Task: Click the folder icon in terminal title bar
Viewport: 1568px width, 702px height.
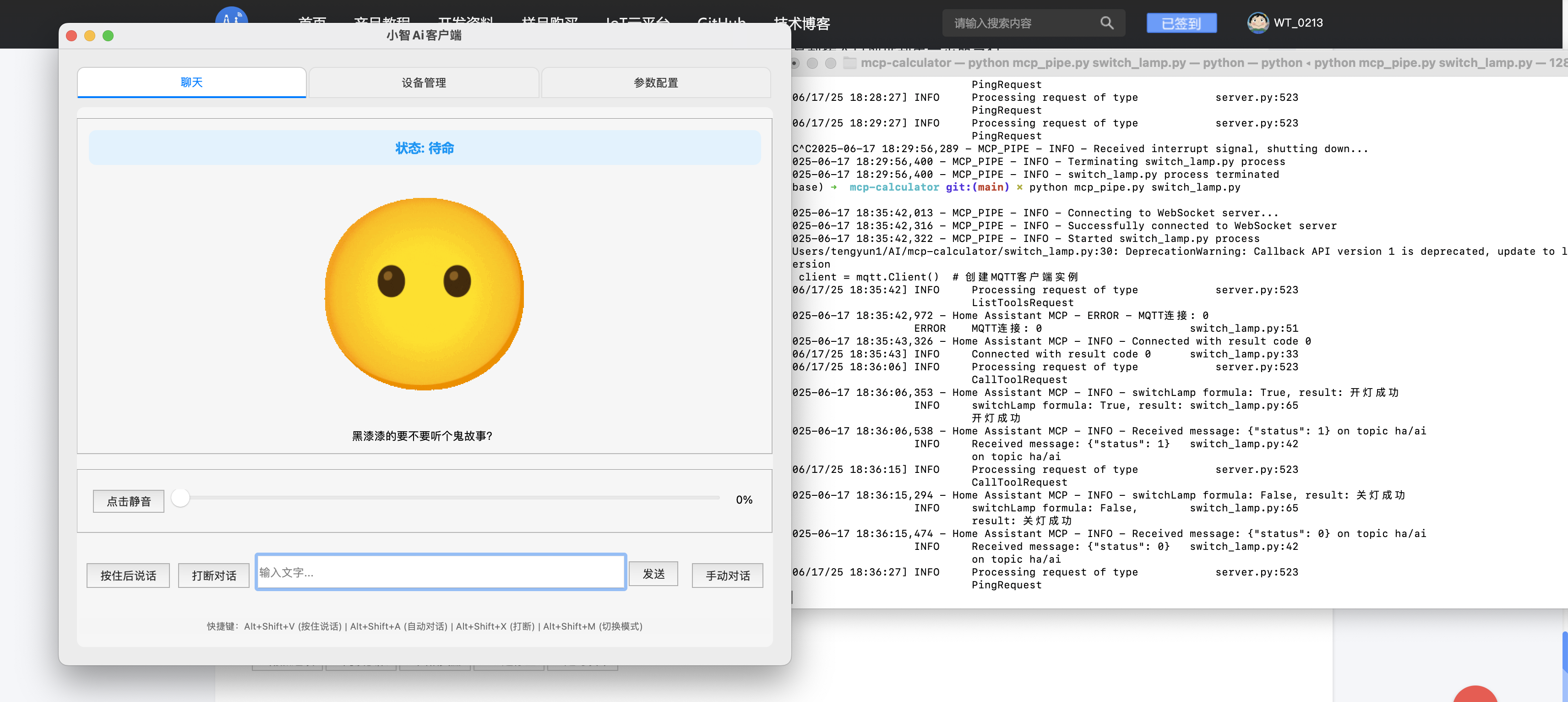Action: (850, 63)
